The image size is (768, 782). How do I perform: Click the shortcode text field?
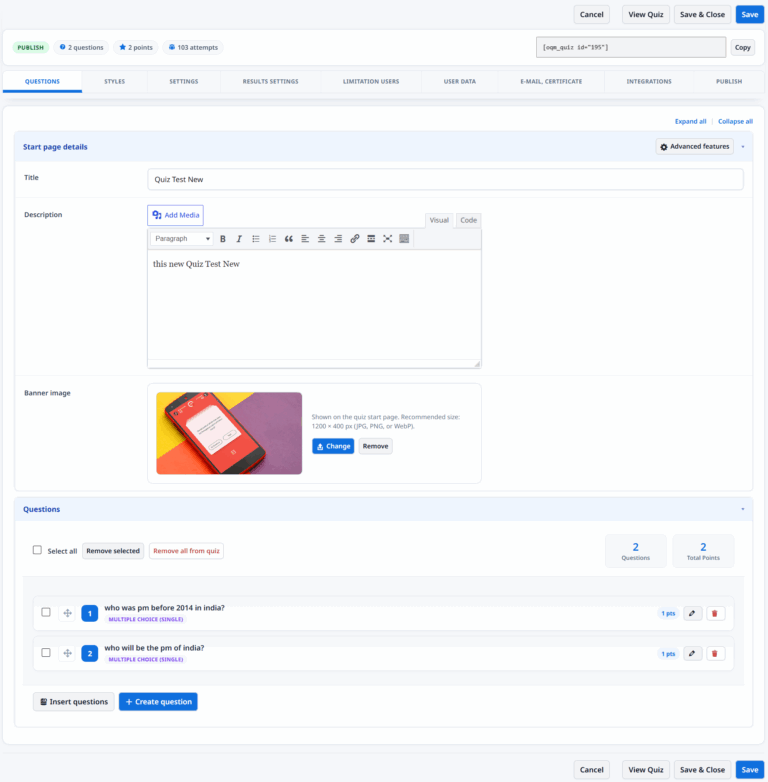click(631, 47)
